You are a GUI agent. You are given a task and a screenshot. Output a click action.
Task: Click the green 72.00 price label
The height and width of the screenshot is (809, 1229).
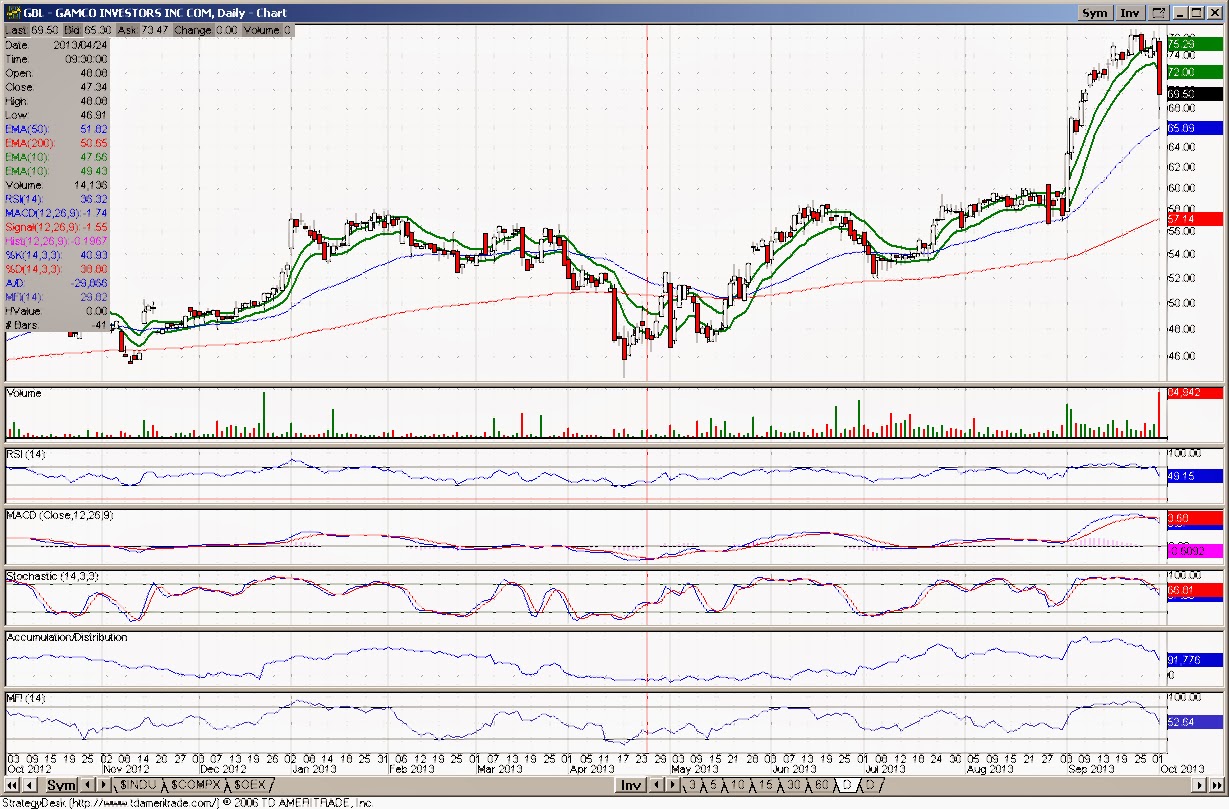pyautogui.click(x=1193, y=72)
